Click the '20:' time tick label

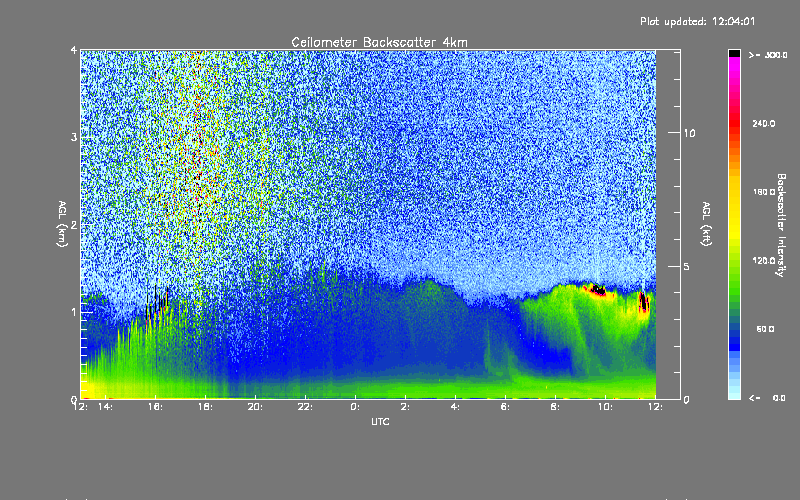[x=255, y=407]
